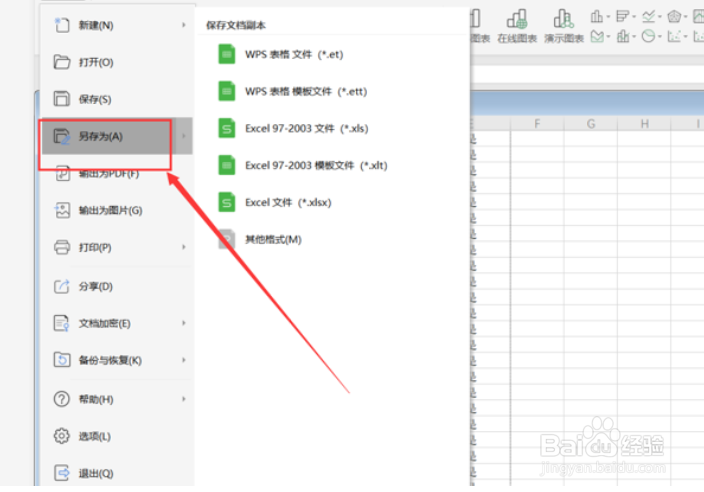The image size is (704, 492).
Task: Click the 在线图表 online chart icon
Action: point(517,19)
